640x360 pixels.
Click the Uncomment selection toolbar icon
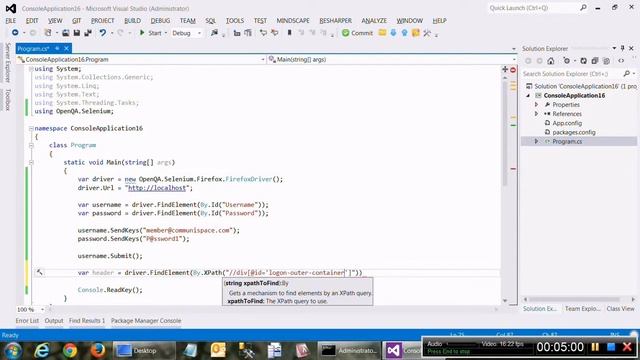point(274,33)
